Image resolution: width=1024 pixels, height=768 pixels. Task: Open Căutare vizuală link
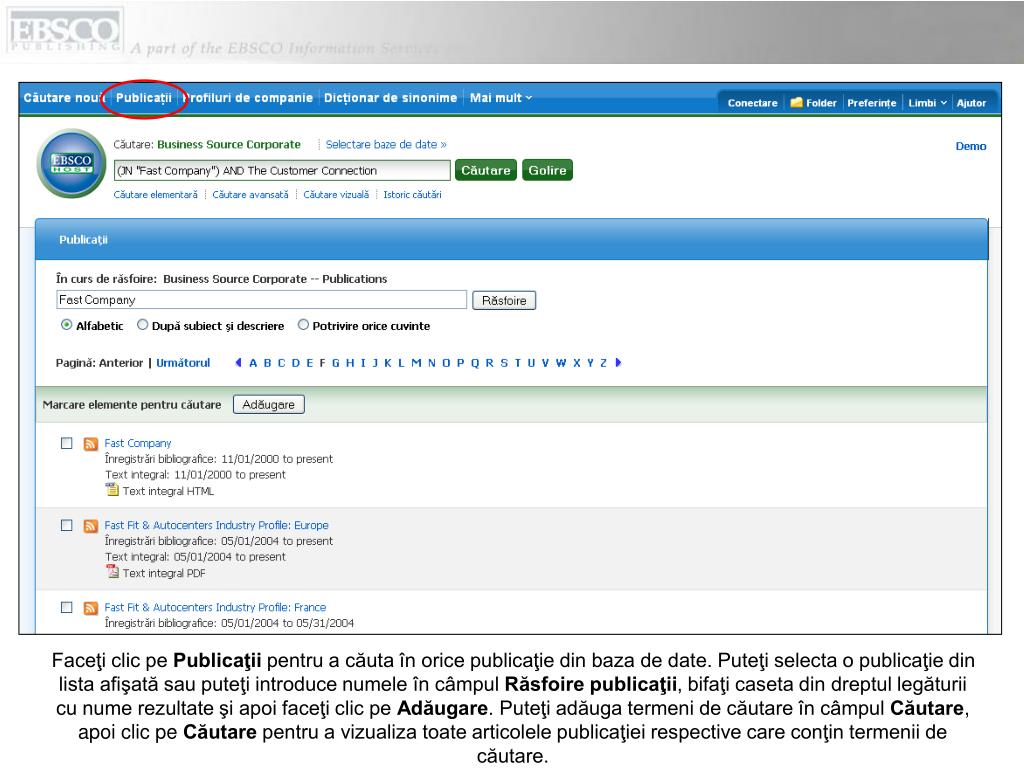pyautogui.click(x=336, y=195)
